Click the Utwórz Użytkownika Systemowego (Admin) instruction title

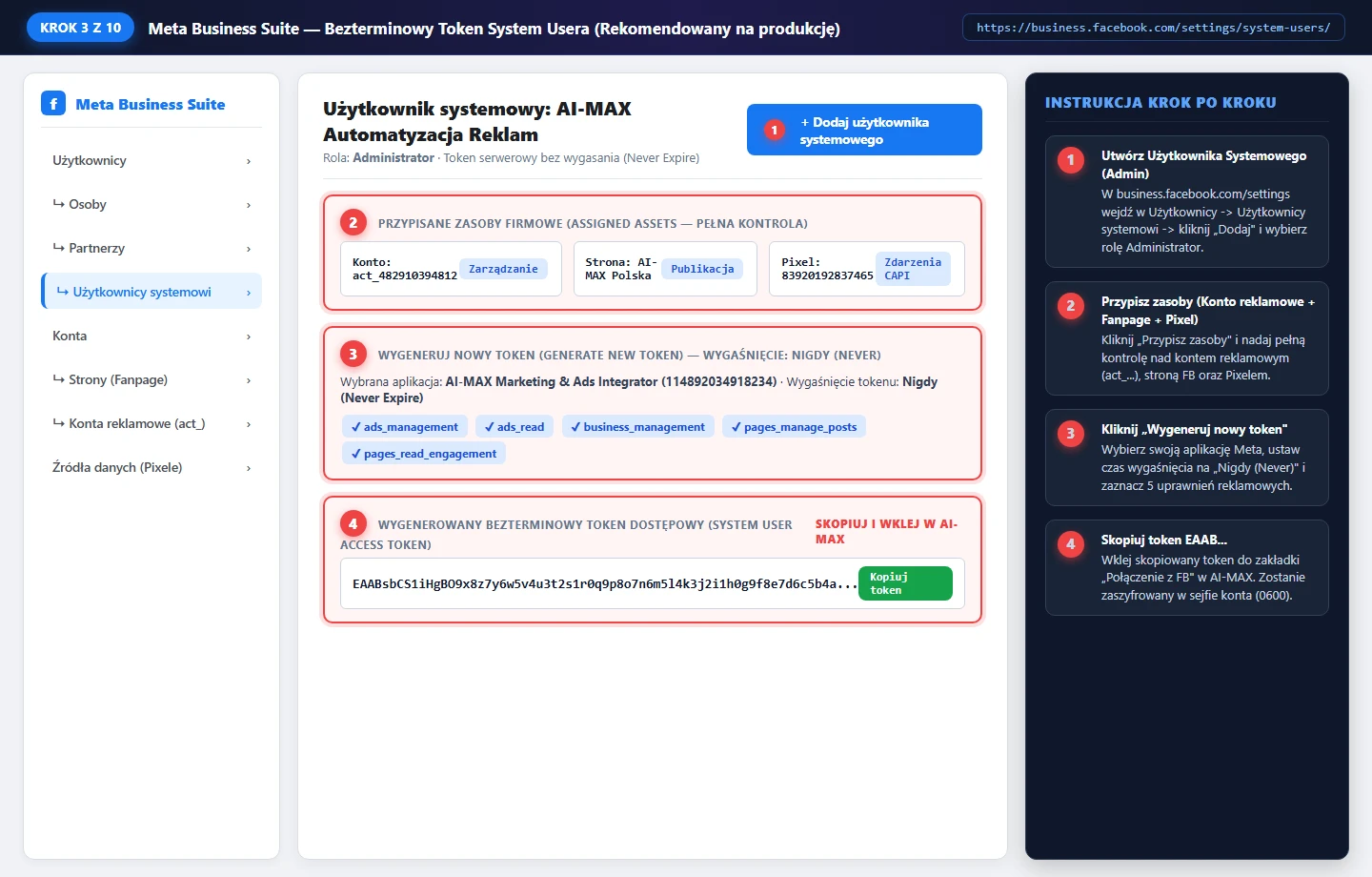[1203, 164]
